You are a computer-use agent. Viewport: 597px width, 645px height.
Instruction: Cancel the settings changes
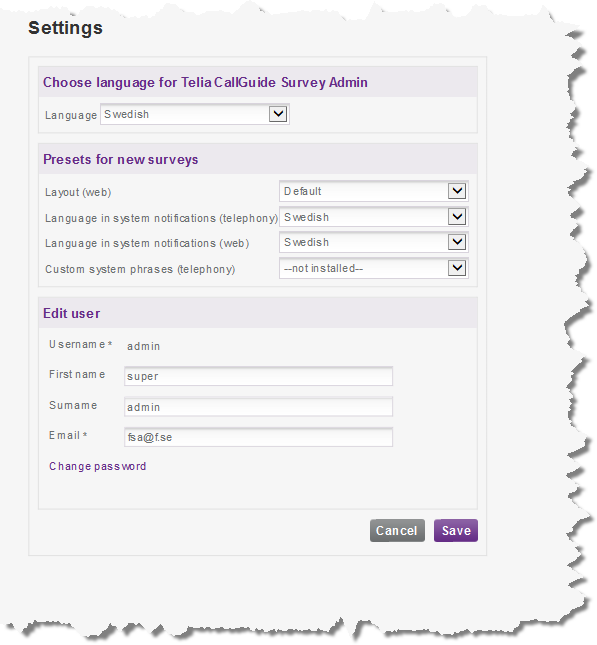click(397, 531)
